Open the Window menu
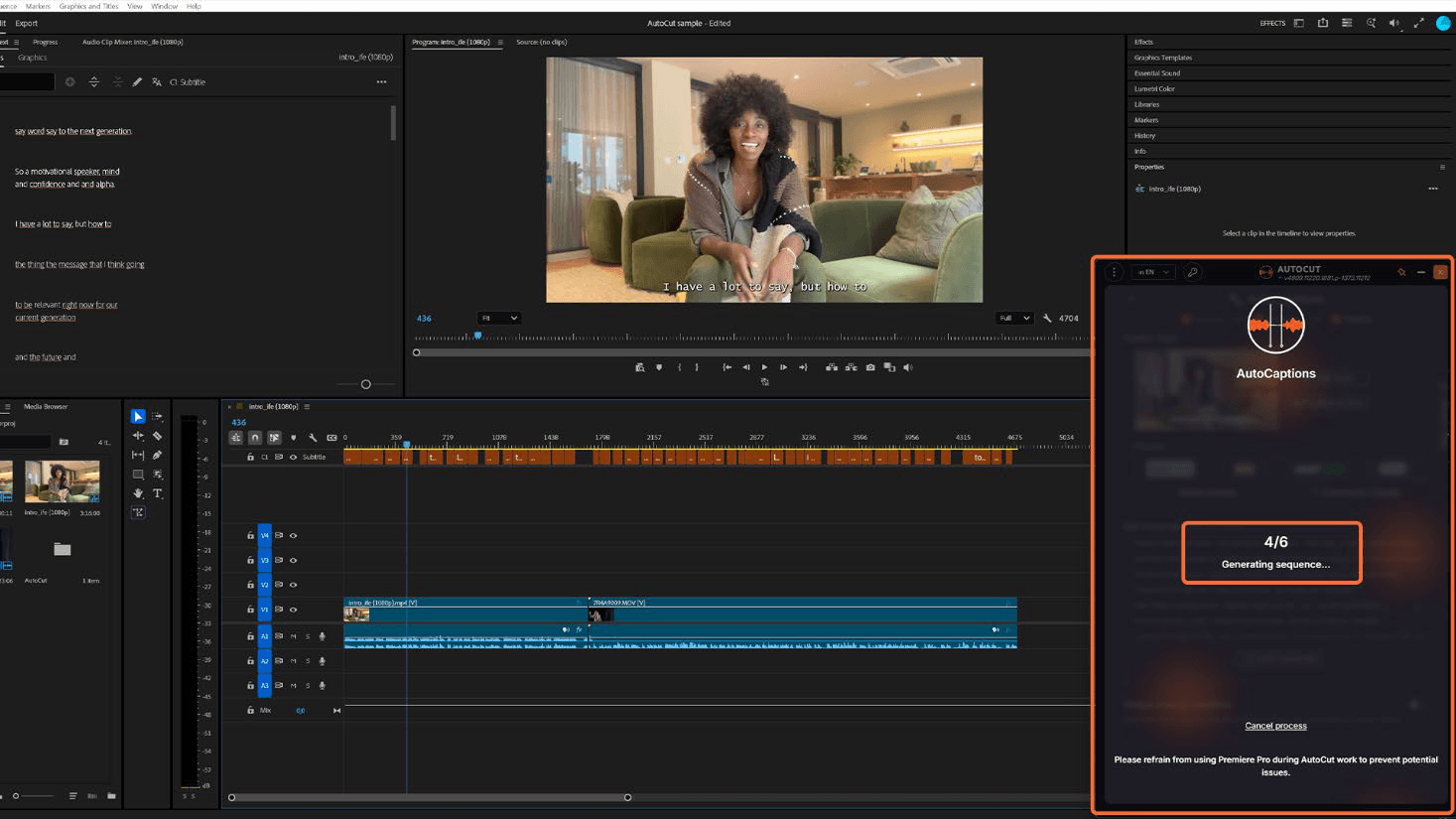Viewport: 1456px width, 819px height. 164,6
